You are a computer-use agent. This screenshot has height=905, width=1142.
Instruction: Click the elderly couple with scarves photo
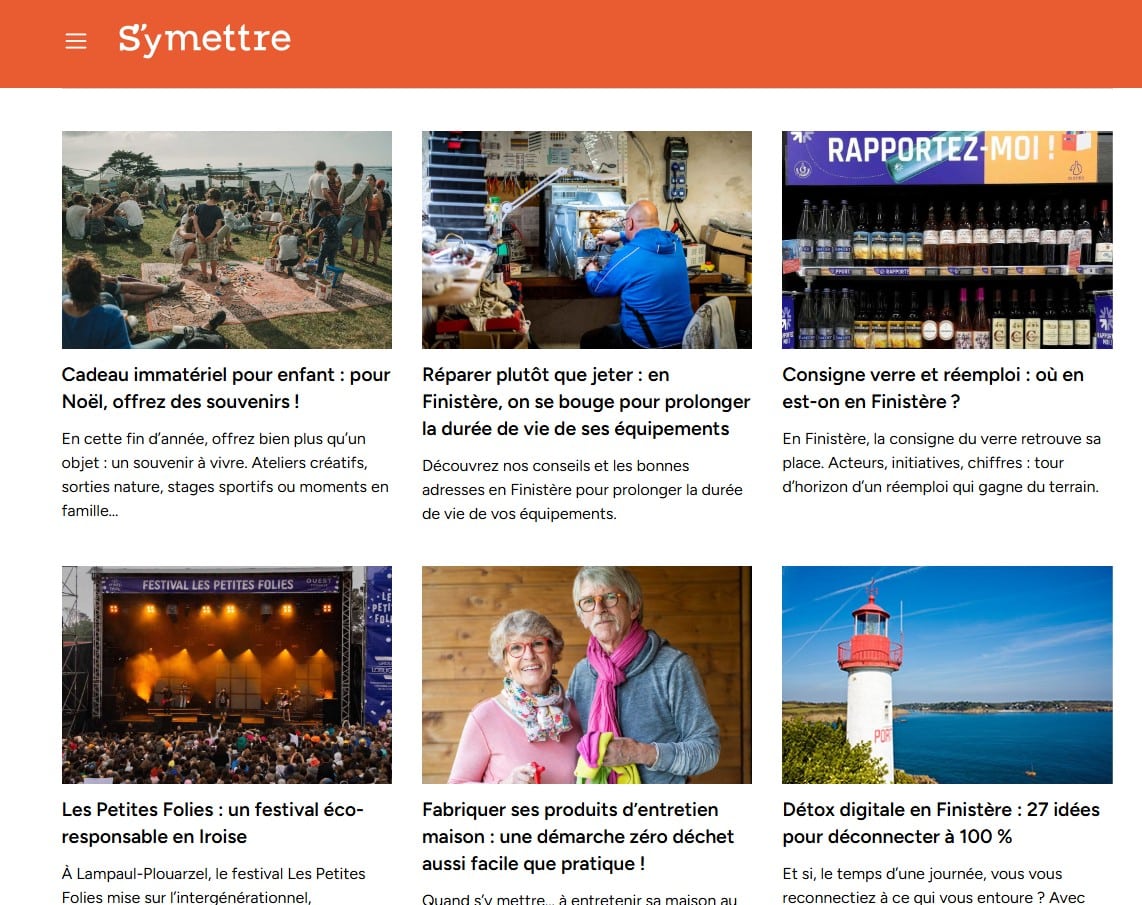[x=586, y=674]
